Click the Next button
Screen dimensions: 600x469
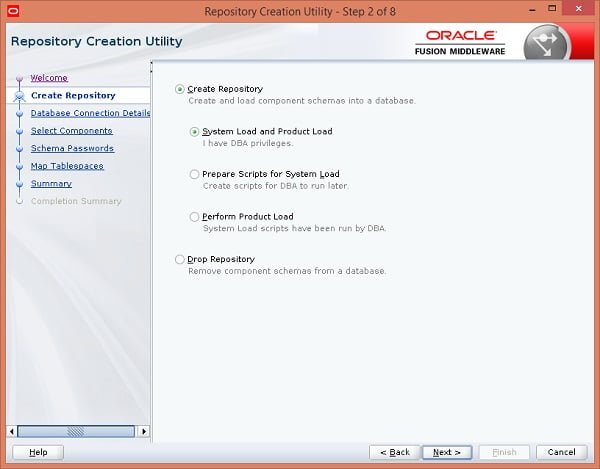pos(447,452)
